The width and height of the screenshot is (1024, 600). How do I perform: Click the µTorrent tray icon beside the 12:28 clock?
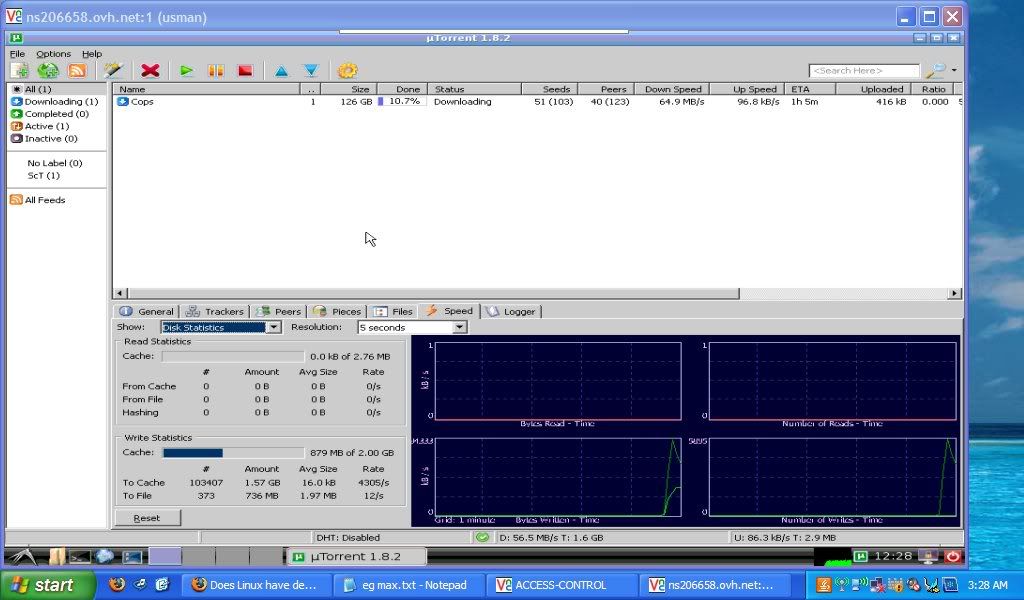coord(860,557)
